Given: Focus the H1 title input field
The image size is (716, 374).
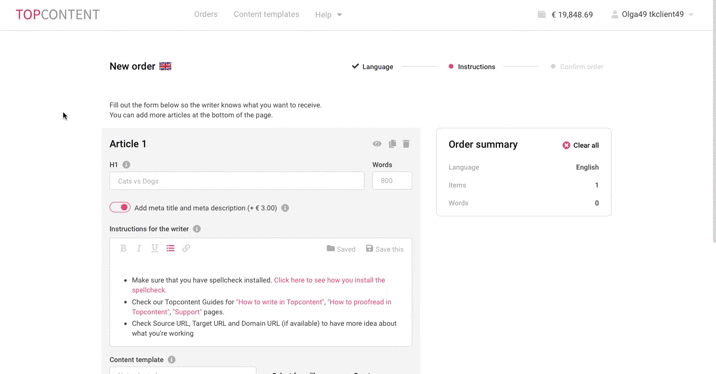Looking at the screenshot, I should (x=237, y=181).
